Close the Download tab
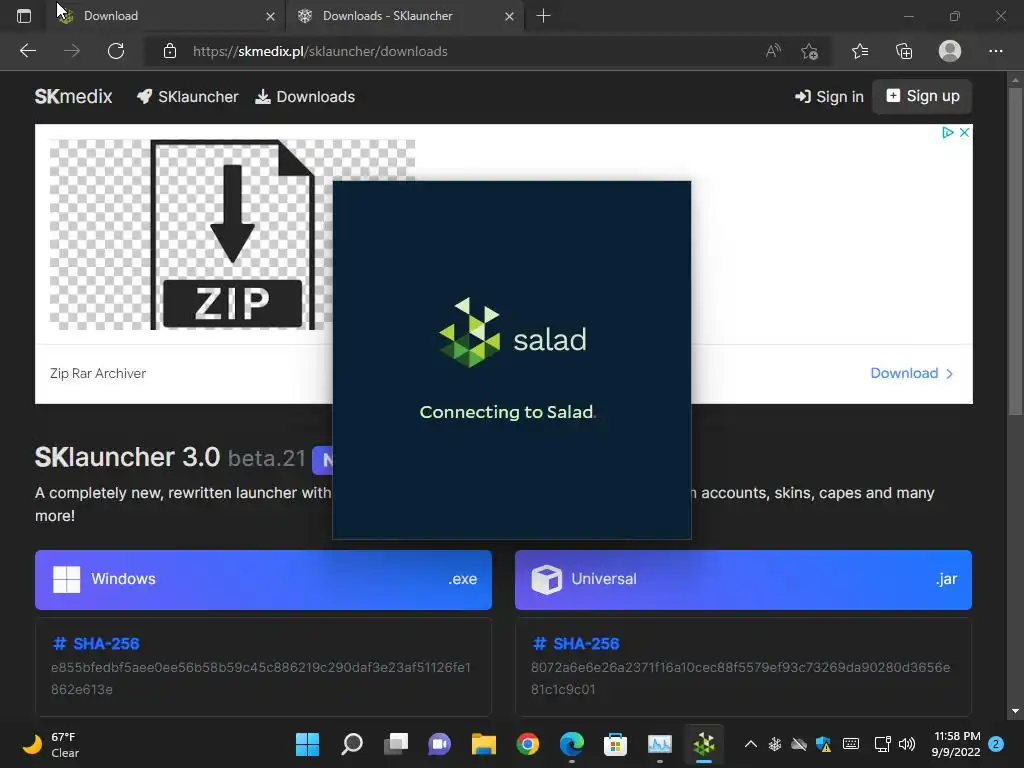This screenshot has width=1024, height=768. click(x=270, y=16)
